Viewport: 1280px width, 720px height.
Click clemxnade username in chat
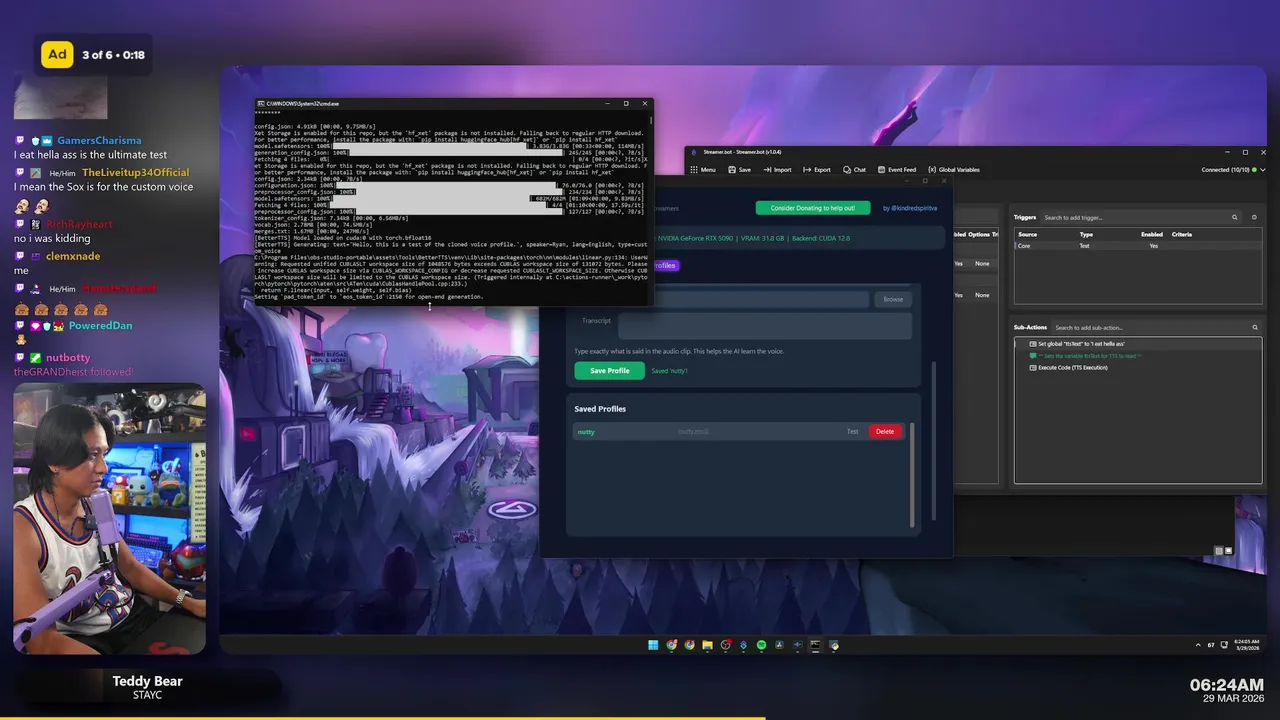point(73,256)
